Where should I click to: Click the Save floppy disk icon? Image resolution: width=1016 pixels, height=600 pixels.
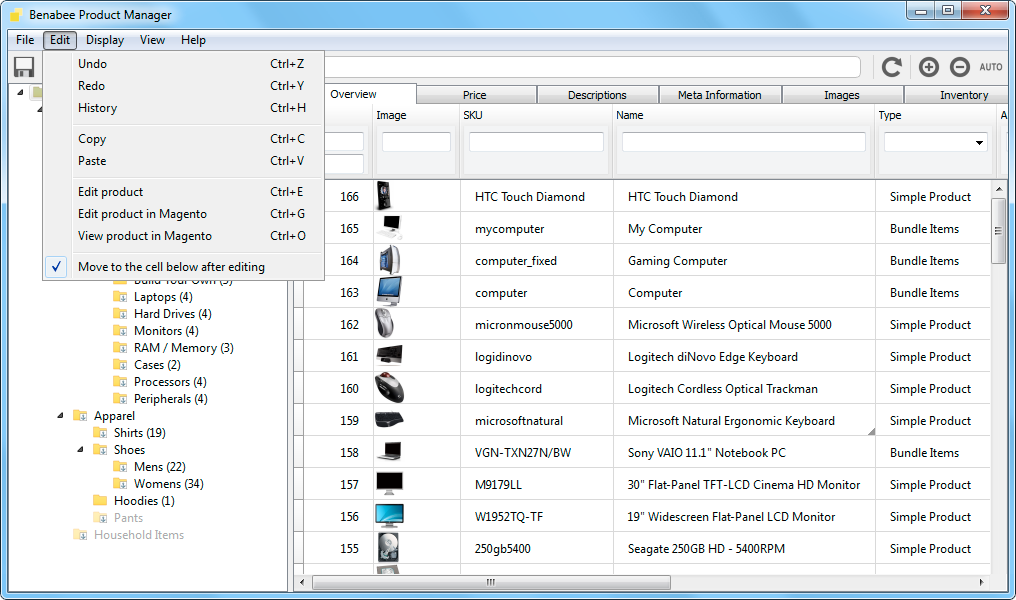click(24, 67)
